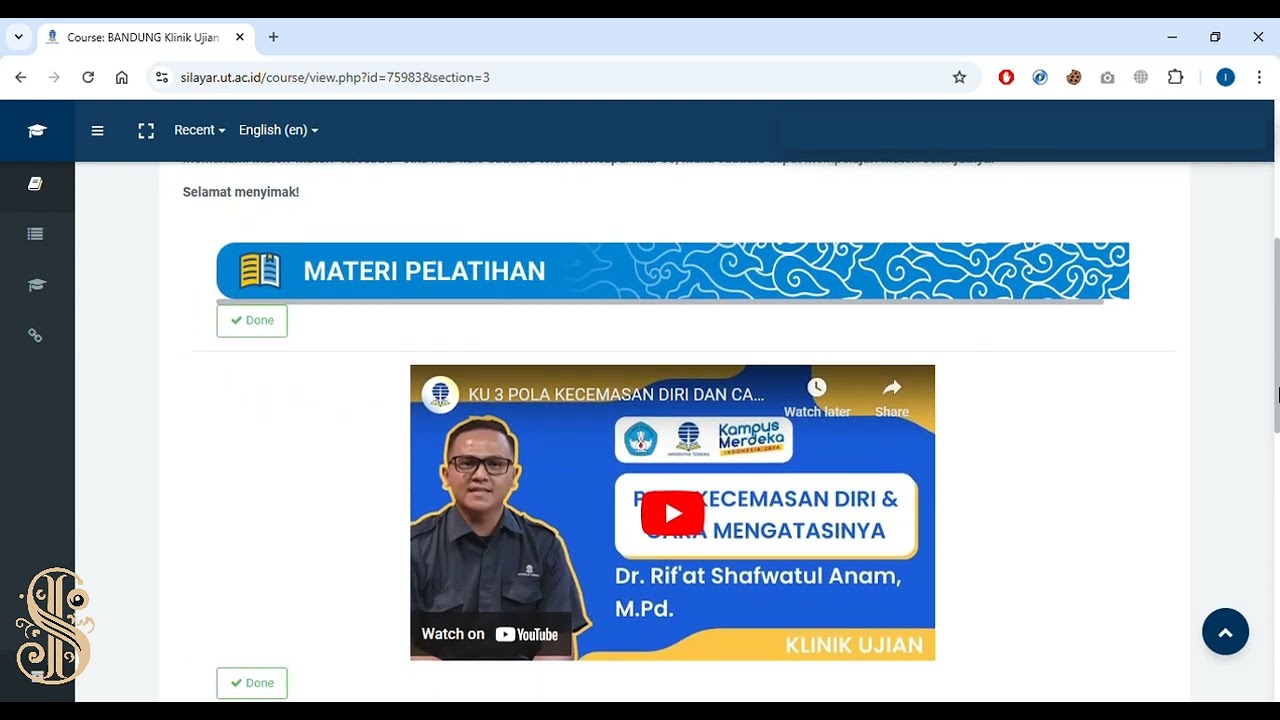
Task: Click the page vertical scrollbar thumb
Action: [x=1276, y=335]
